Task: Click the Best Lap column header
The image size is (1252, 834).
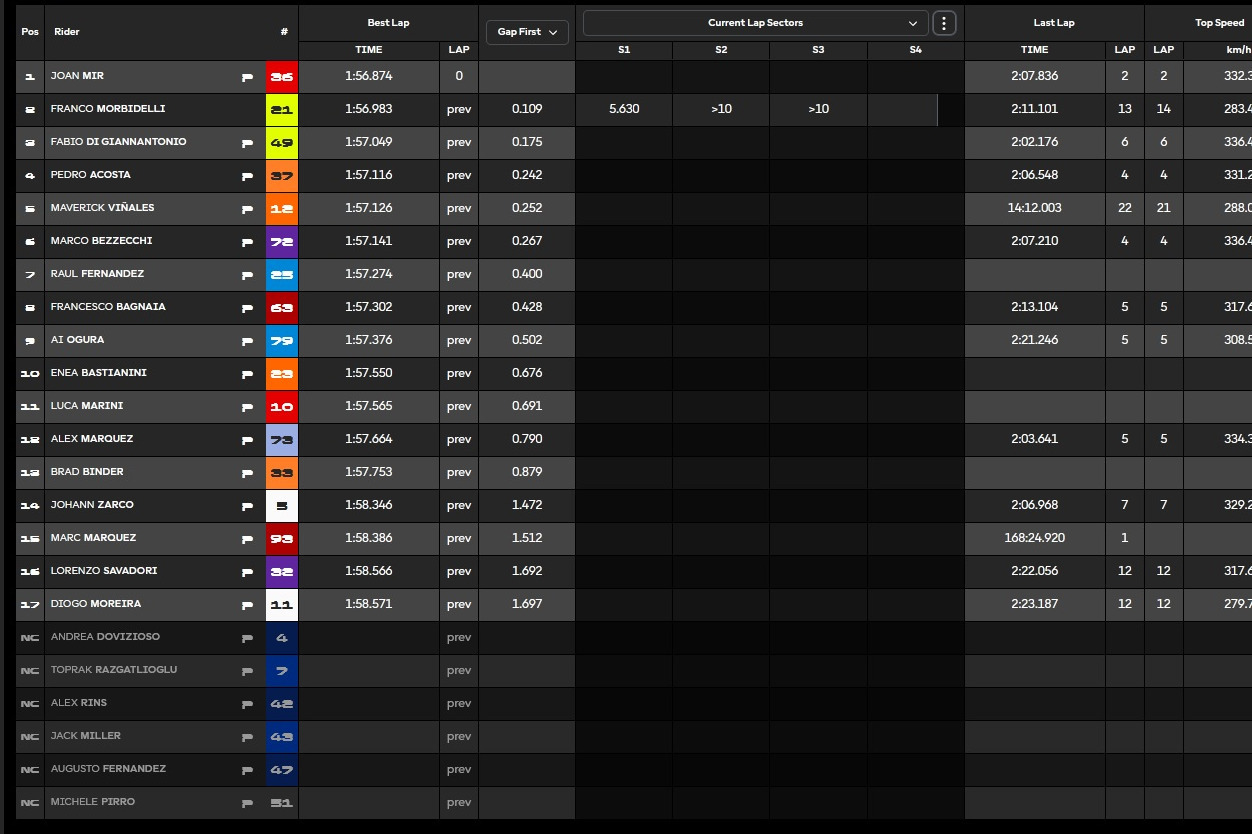Action: (388, 22)
